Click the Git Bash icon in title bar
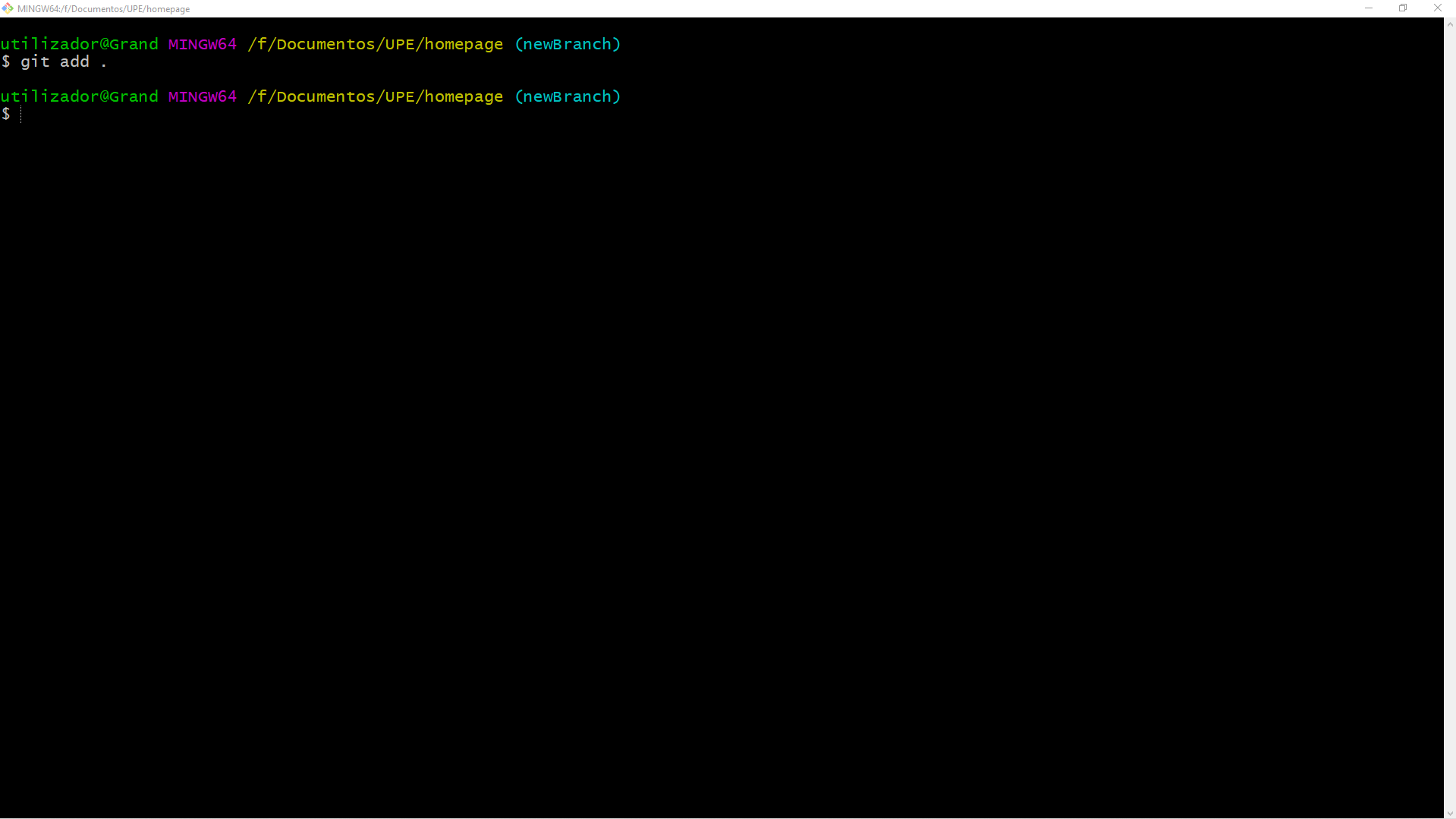1456x819 pixels. 8,8
